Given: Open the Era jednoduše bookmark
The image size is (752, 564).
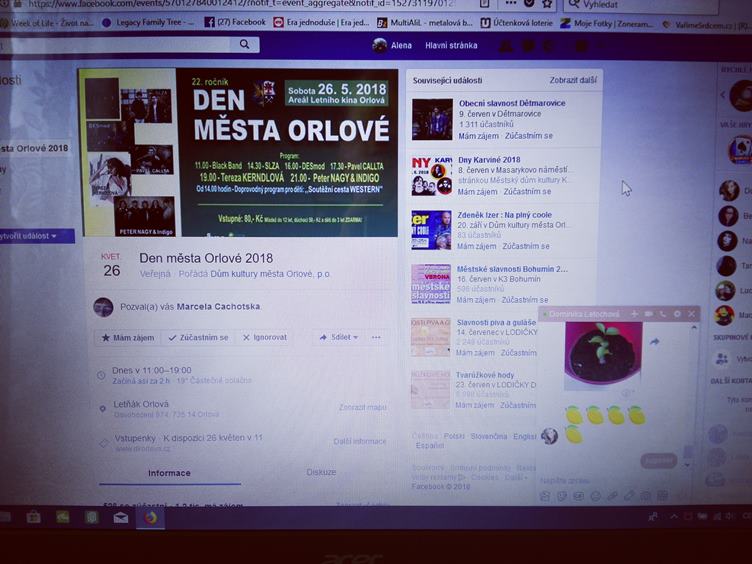Looking at the screenshot, I should point(321,23).
